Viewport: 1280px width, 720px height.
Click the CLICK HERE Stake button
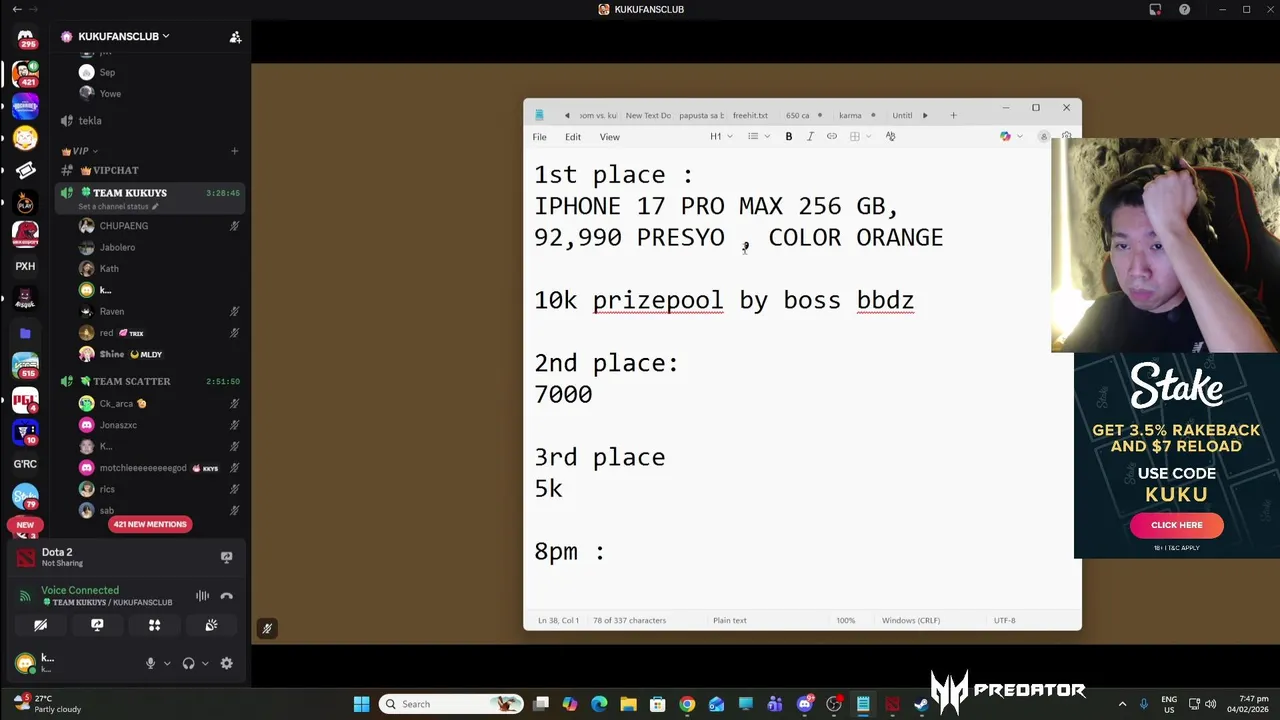click(1176, 525)
